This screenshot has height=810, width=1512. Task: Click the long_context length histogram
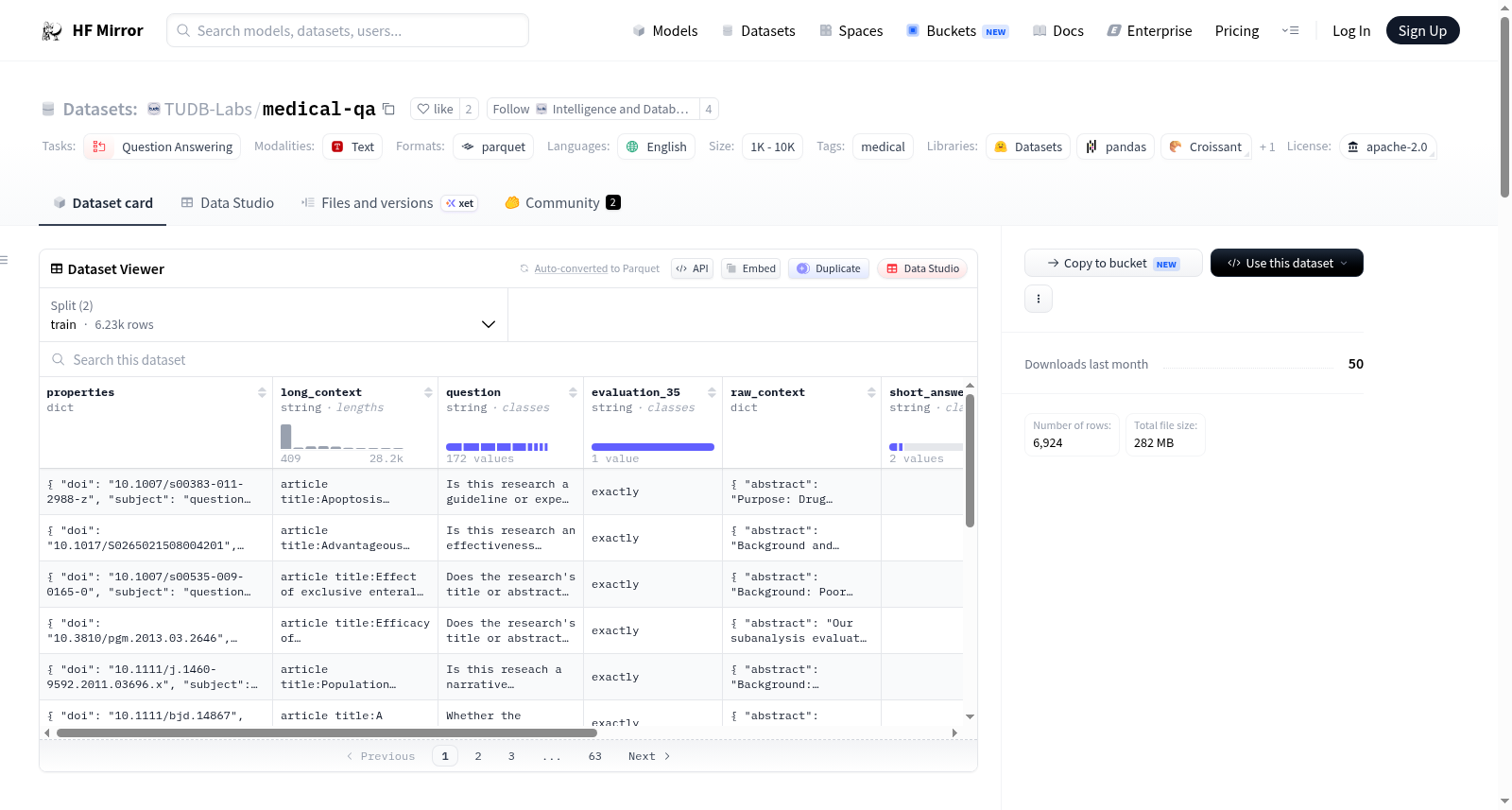point(342,436)
